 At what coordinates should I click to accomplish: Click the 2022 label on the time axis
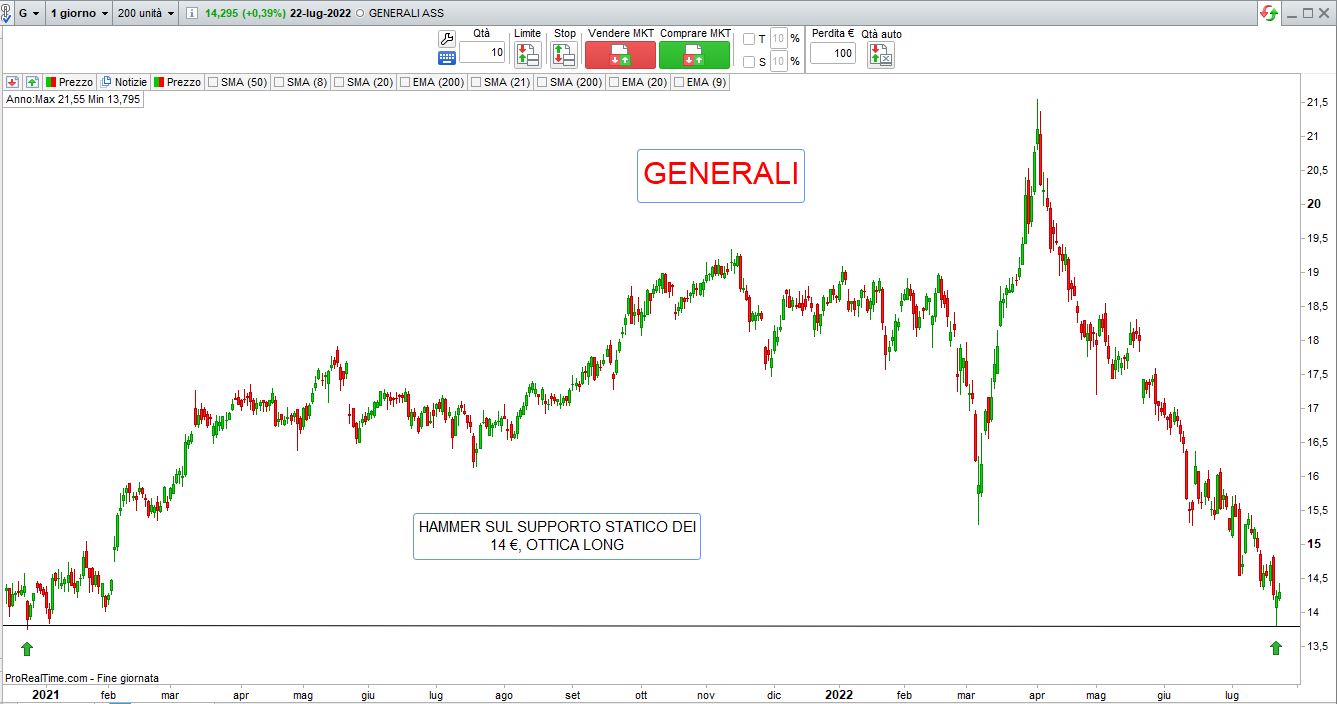[837, 694]
